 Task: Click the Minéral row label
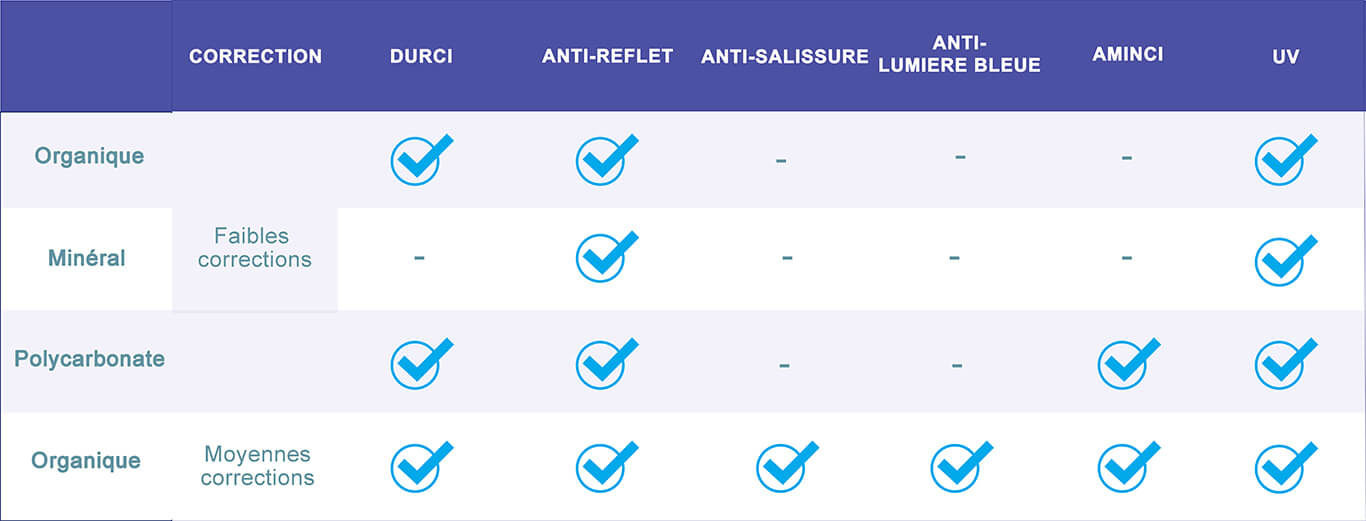[x=87, y=258]
